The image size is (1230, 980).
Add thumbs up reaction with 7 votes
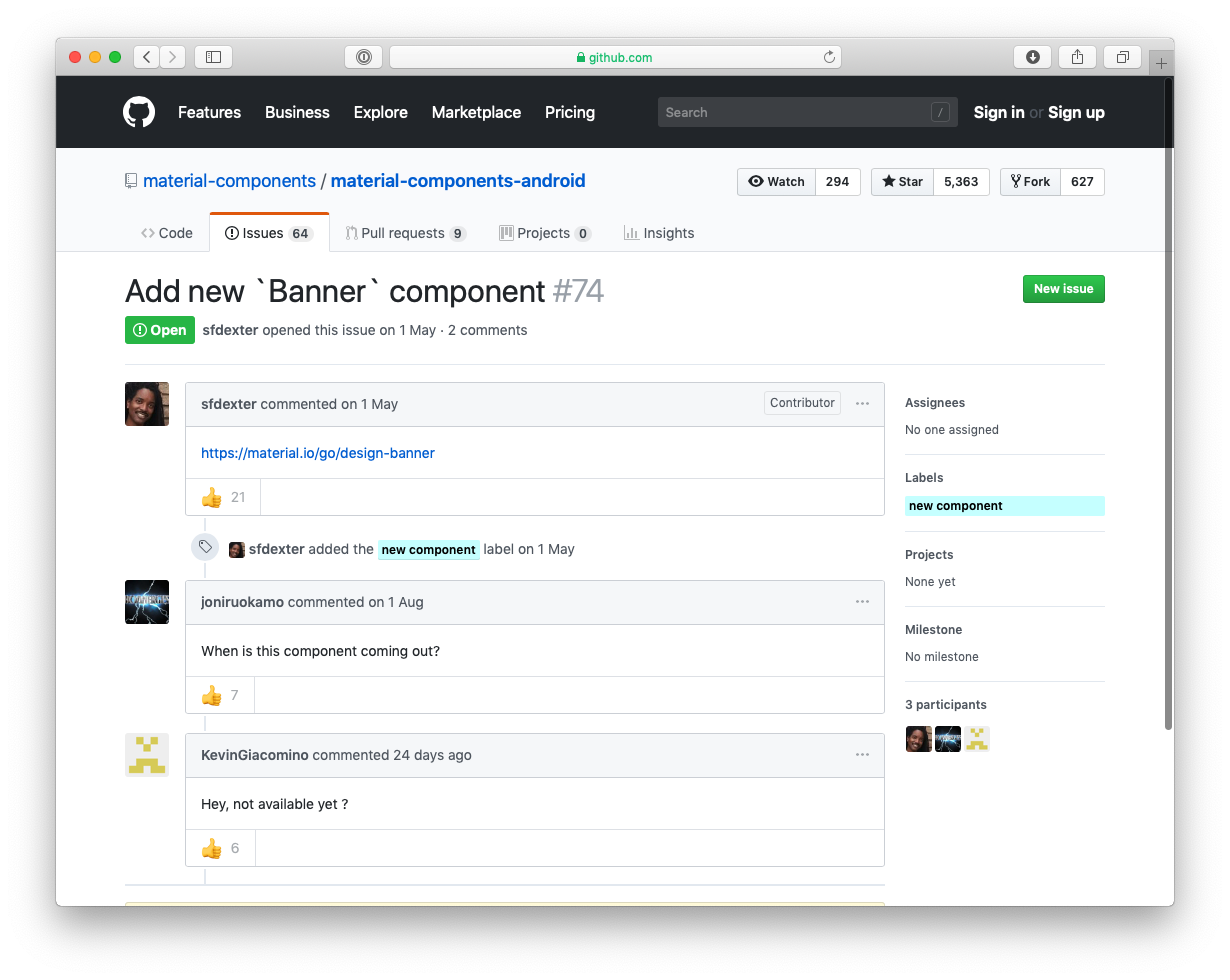220,695
